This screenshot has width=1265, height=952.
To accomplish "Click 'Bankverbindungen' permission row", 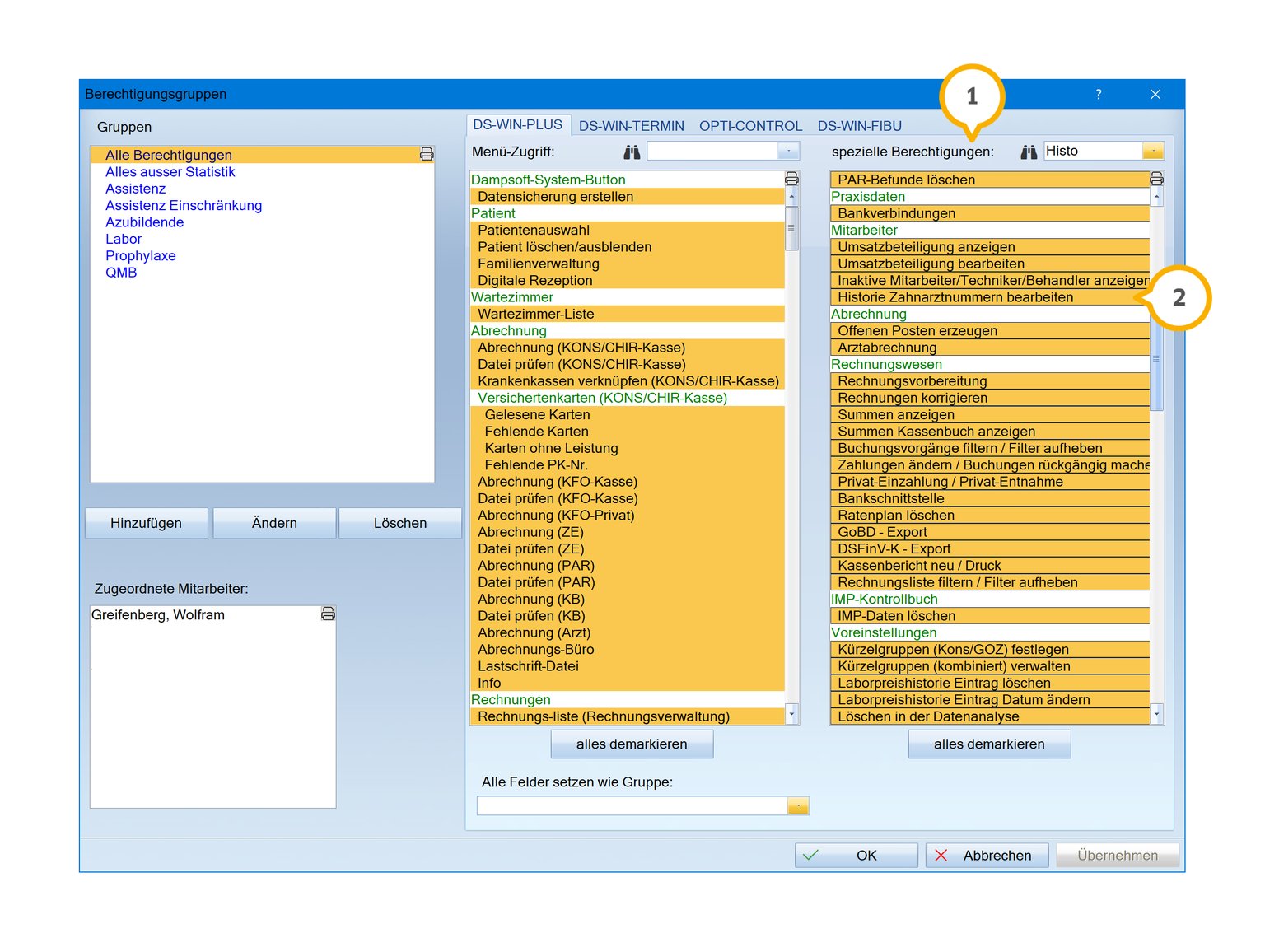I will [x=990, y=213].
